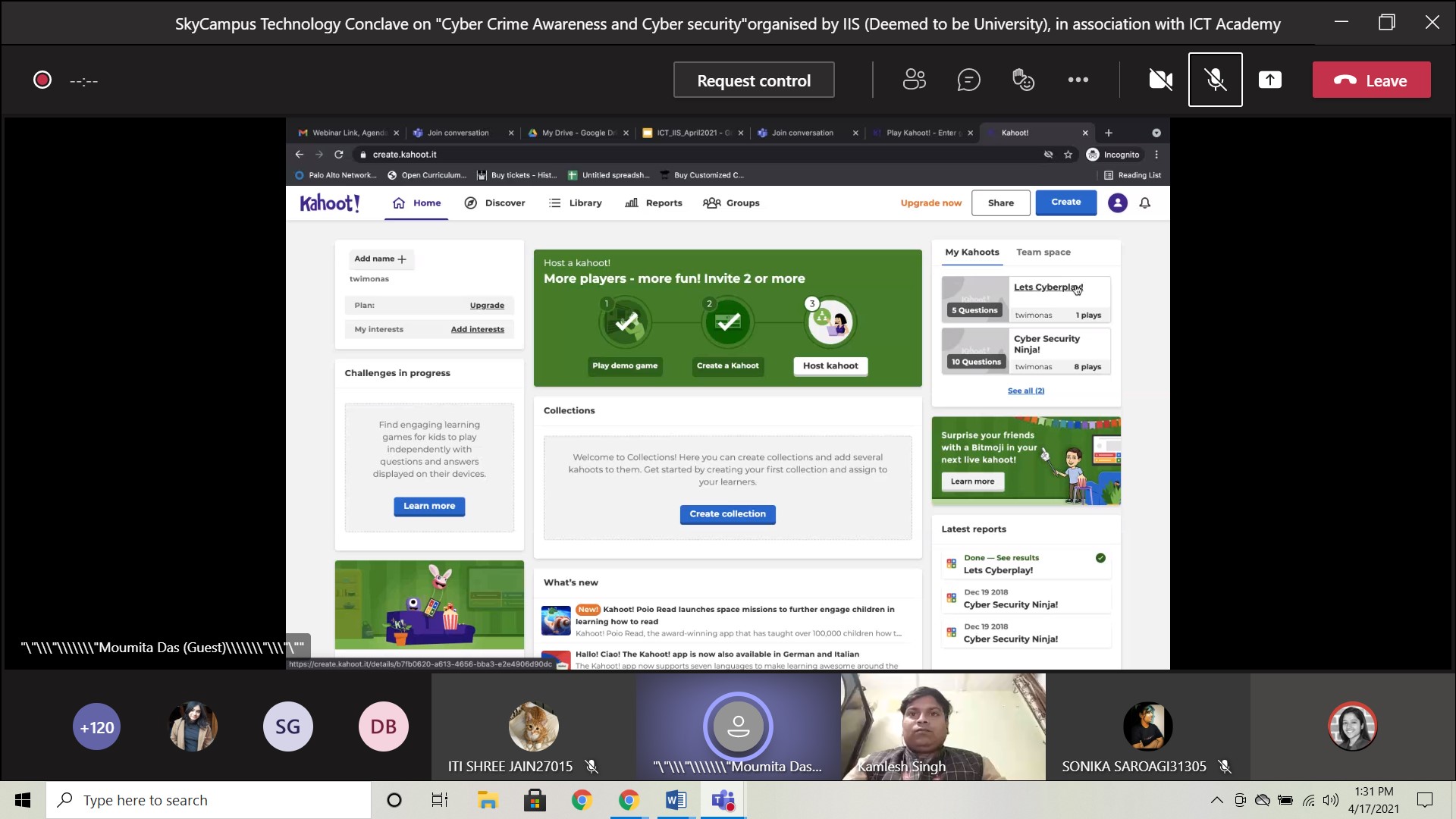
Task: Show hidden system tray icons
Action: (x=1216, y=800)
